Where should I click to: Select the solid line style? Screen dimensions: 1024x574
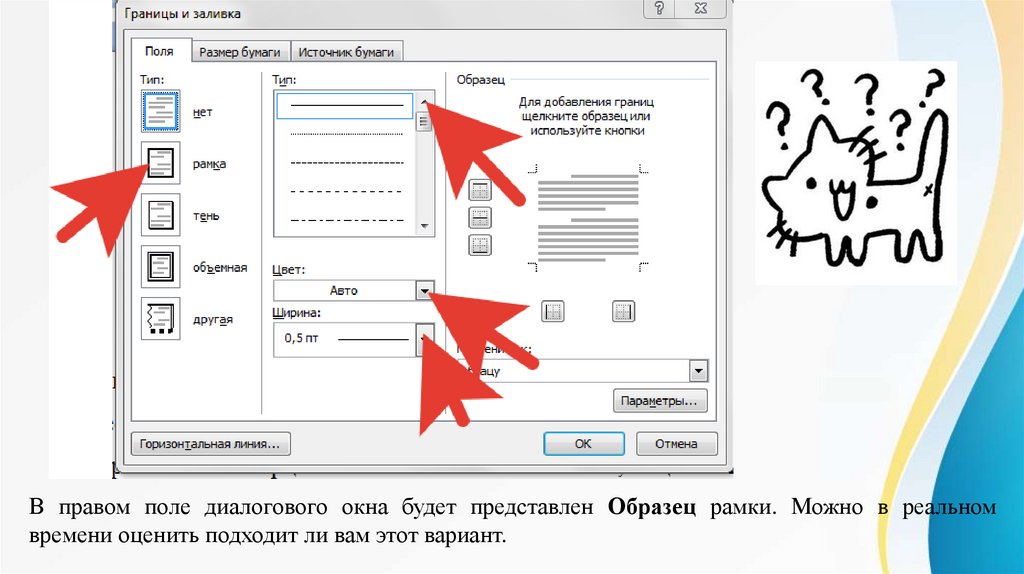click(x=345, y=105)
